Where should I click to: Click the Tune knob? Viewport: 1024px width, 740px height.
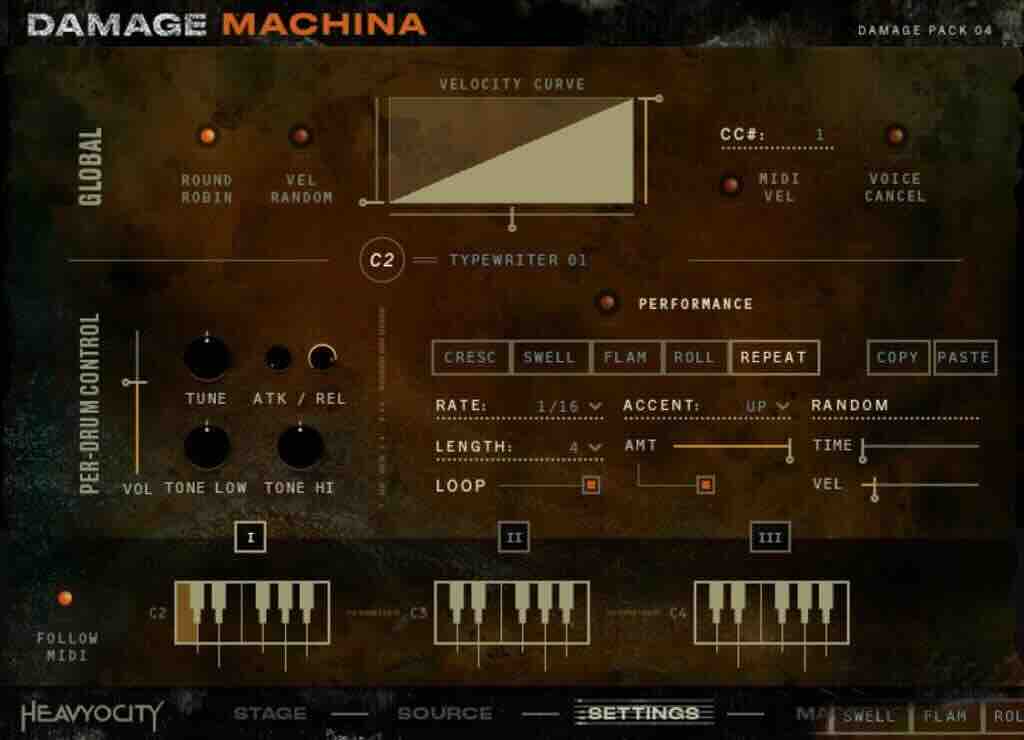(207, 357)
